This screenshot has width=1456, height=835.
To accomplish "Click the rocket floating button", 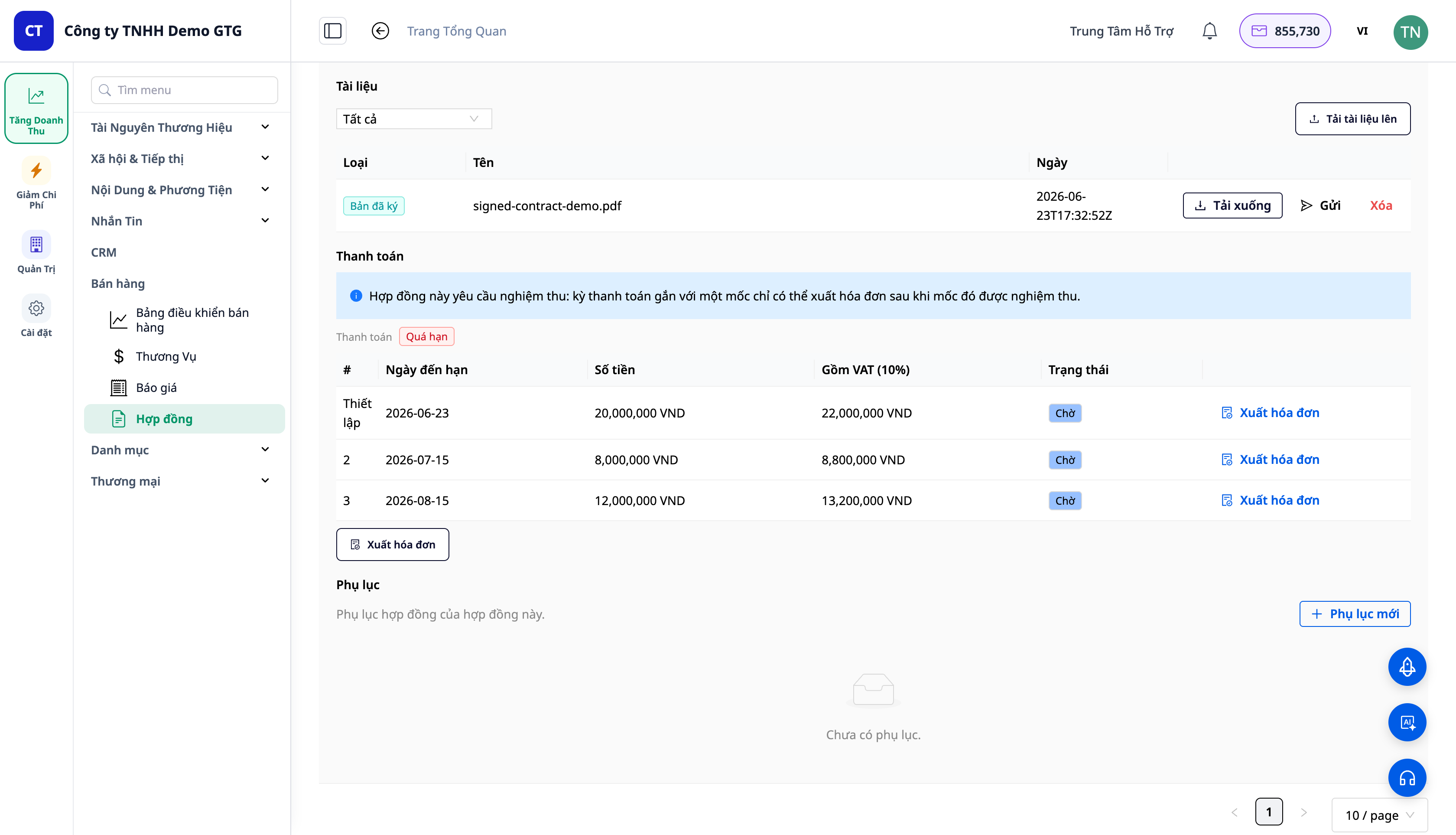I will [x=1407, y=666].
